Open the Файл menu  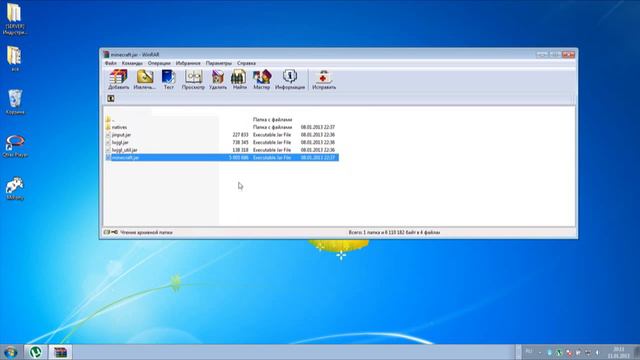click(111, 63)
